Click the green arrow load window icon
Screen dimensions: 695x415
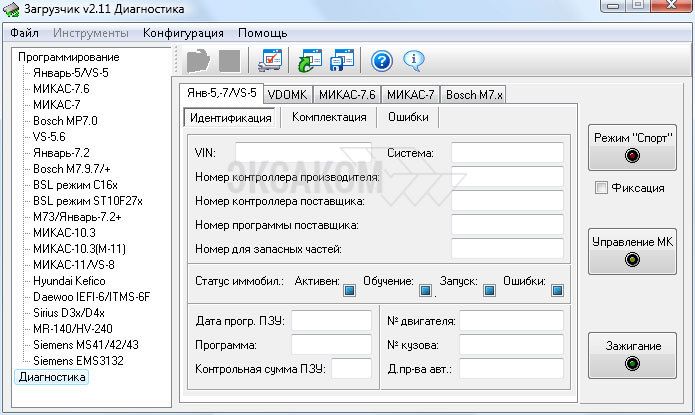coord(311,60)
